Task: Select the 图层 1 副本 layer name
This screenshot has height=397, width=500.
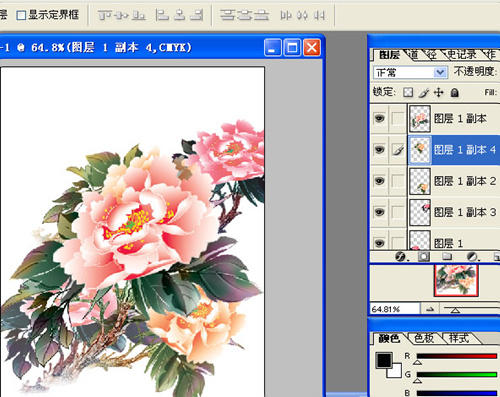Action: point(460,118)
